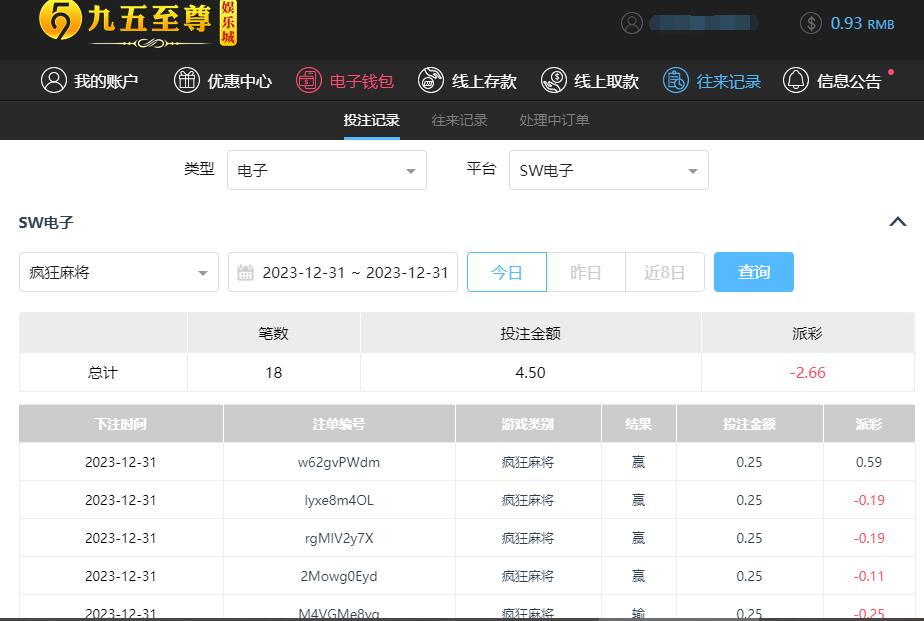Select the 昨日 date filter
Screen dimensions: 924x621
point(586,272)
